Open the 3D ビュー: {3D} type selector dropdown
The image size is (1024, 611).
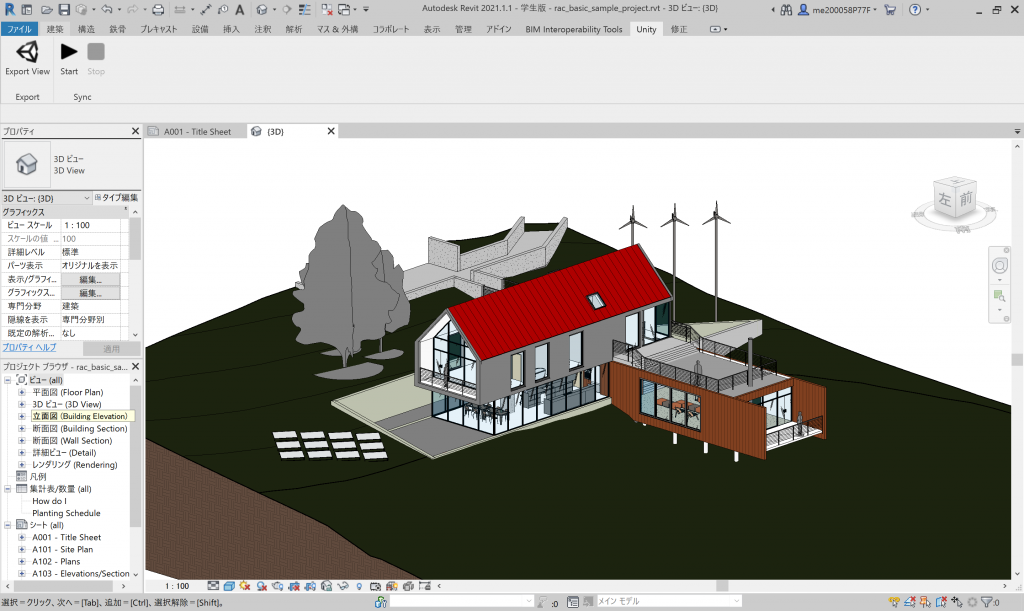tap(85, 198)
